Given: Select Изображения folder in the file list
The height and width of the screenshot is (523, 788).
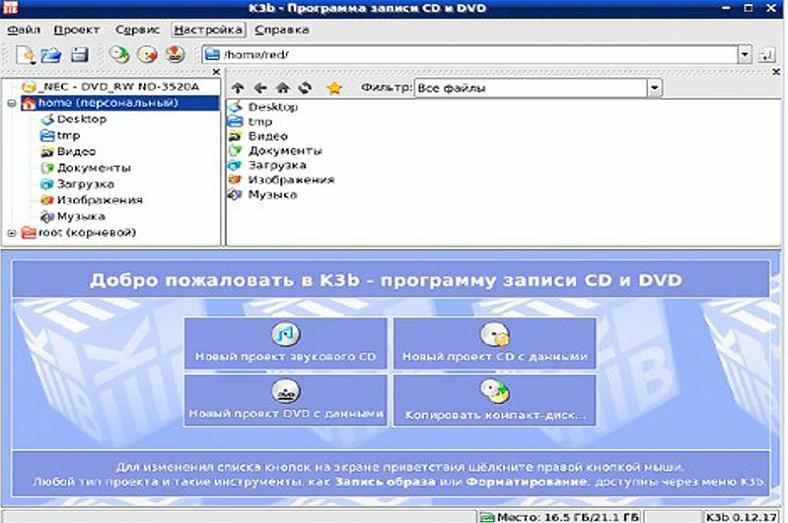Looking at the screenshot, I should (x=291, y=180).
